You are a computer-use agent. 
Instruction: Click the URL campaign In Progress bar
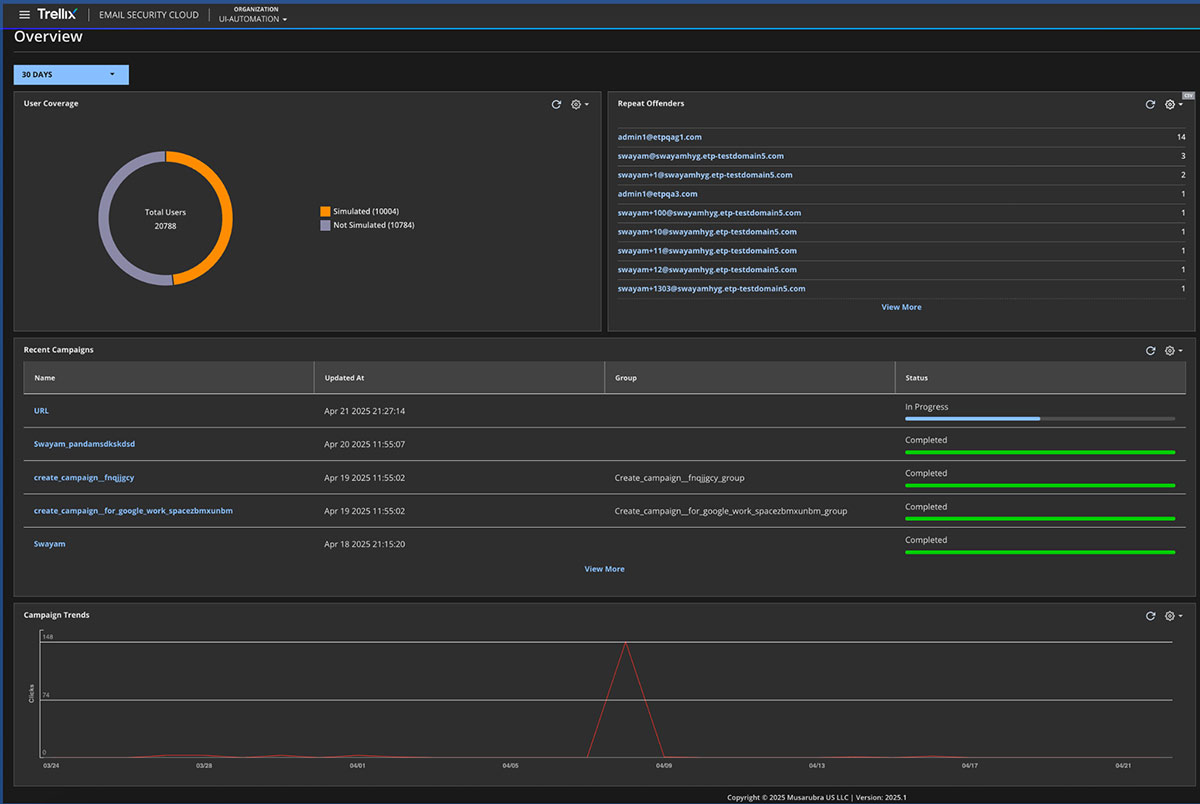pos(1039,418)
